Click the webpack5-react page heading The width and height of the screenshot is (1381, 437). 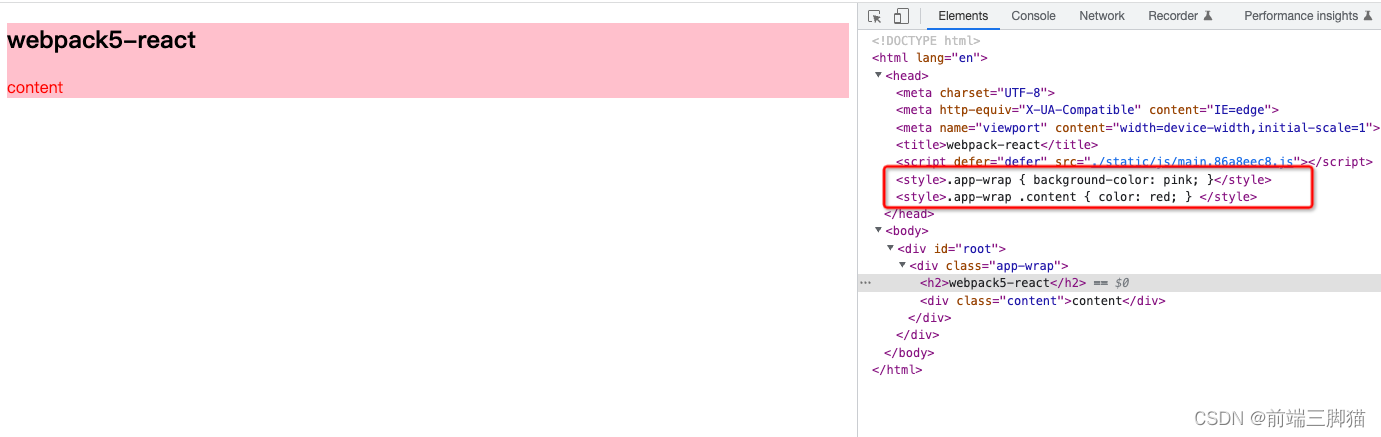(x=101, y=40)
